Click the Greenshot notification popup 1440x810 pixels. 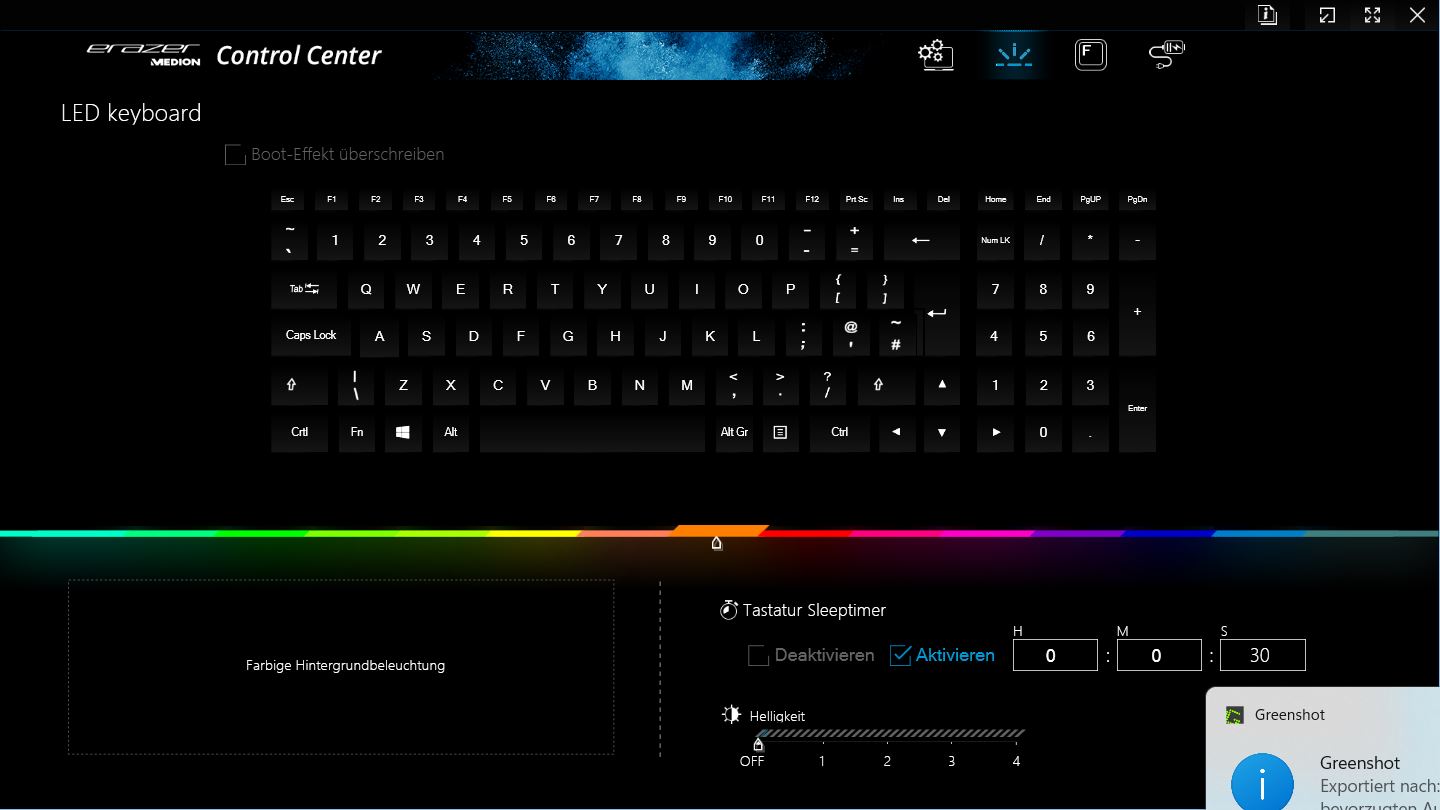point(1322,748)
